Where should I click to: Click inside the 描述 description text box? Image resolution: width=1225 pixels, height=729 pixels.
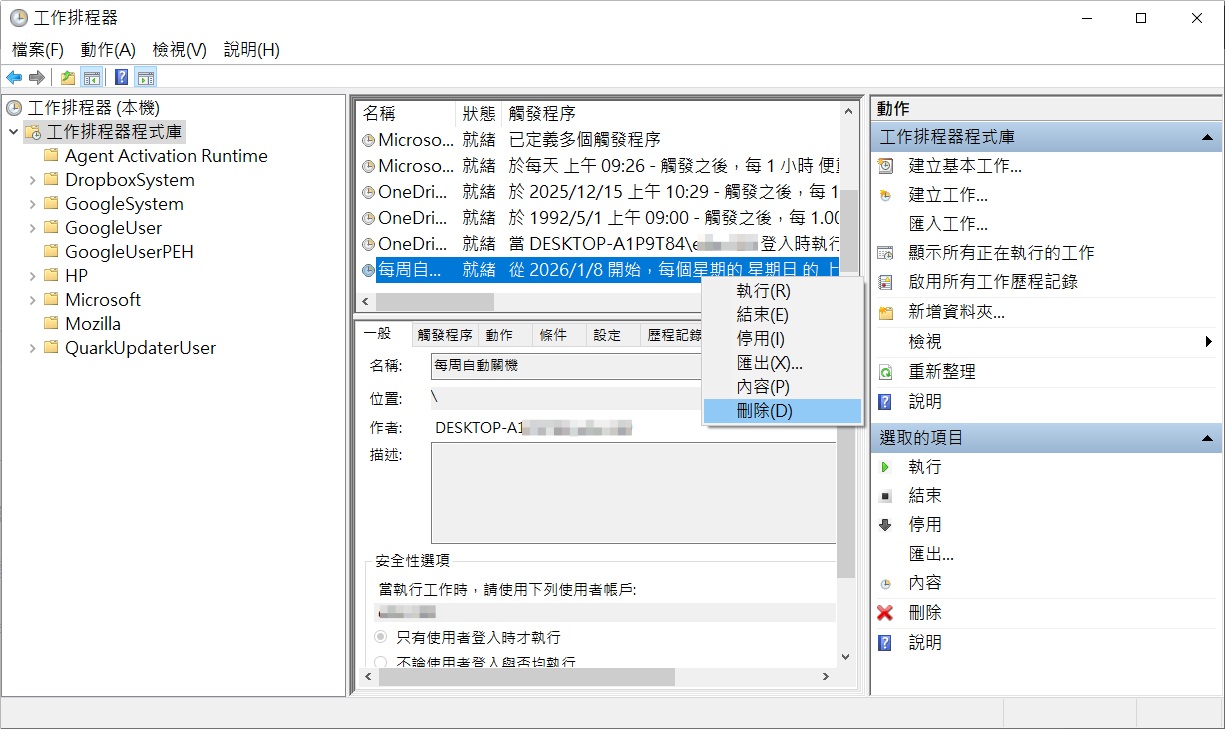coord(634,493)
